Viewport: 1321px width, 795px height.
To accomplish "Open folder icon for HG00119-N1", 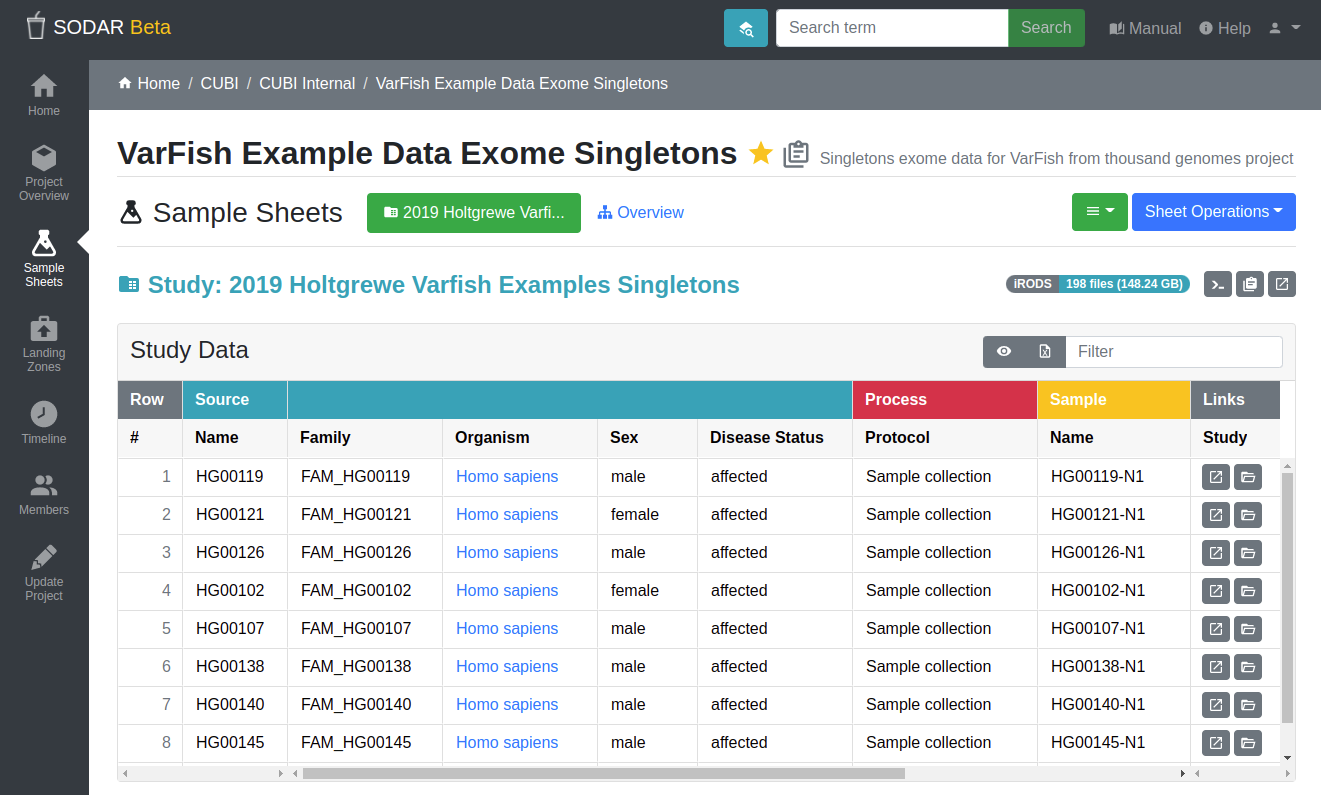I will 1248,477.
